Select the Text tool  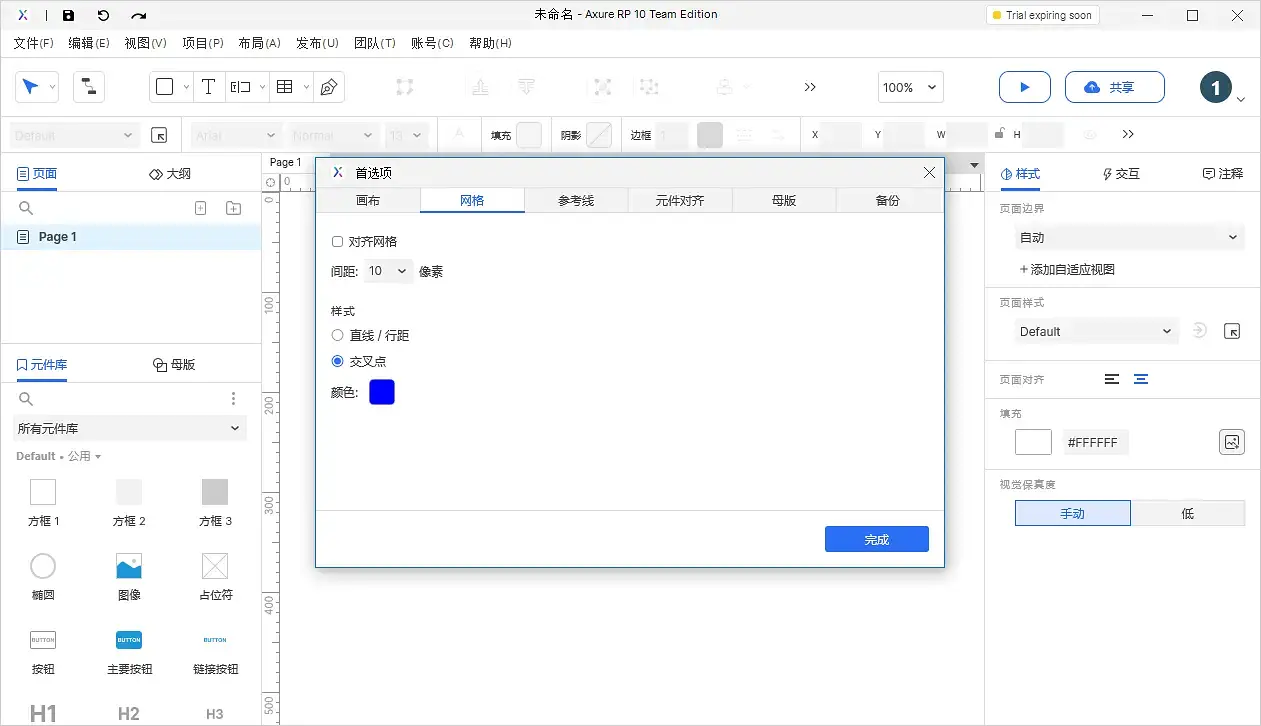(209, 87)
